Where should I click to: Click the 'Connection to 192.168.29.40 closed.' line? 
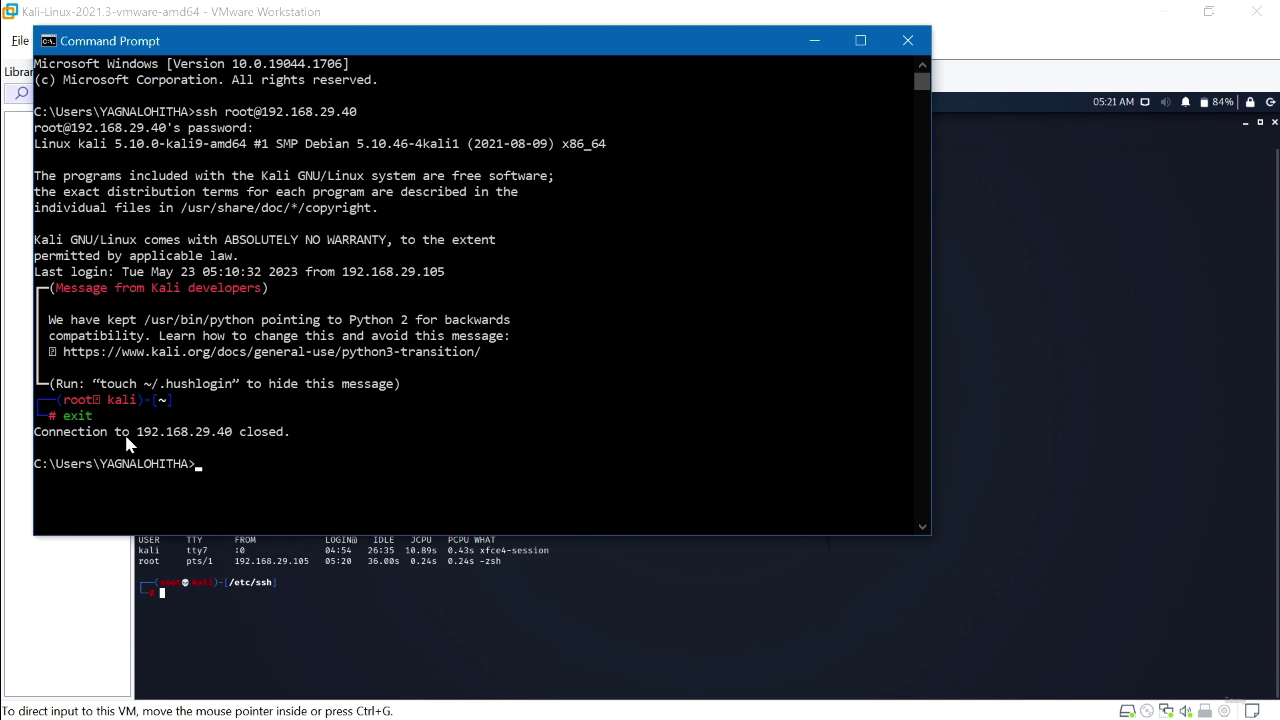[x=162, y=432]
